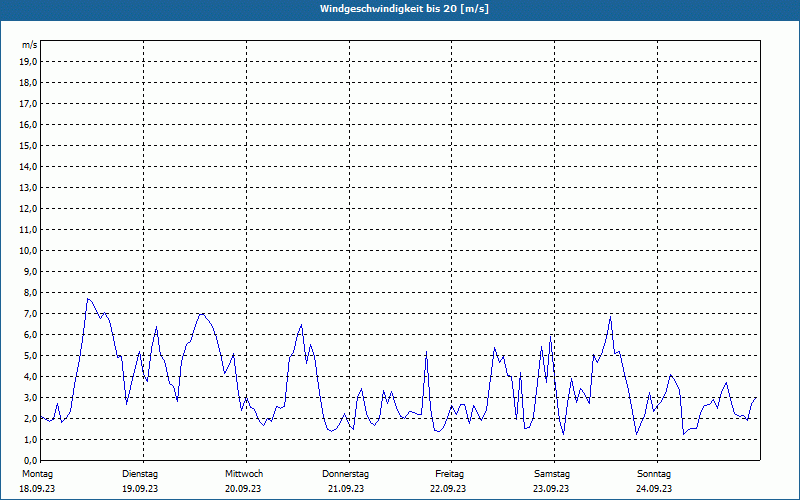Select the 9,0 y-axis value
This screenshot has width=800, height=500.
(x=31, y=271)
